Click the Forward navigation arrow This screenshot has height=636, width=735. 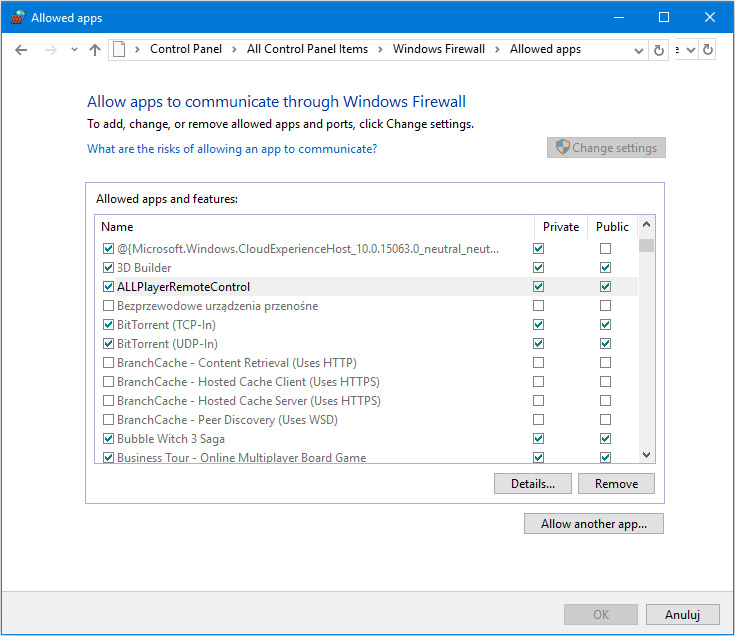pos(50,50)
